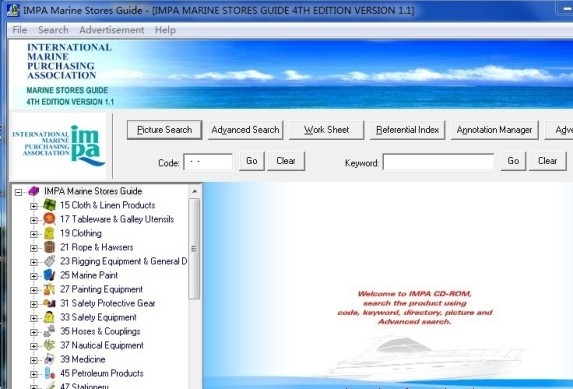Viewport: 573px width, 389px height.
Task: Expand the 27 Painting Equipment branch
Action: (x=34, y=290)
